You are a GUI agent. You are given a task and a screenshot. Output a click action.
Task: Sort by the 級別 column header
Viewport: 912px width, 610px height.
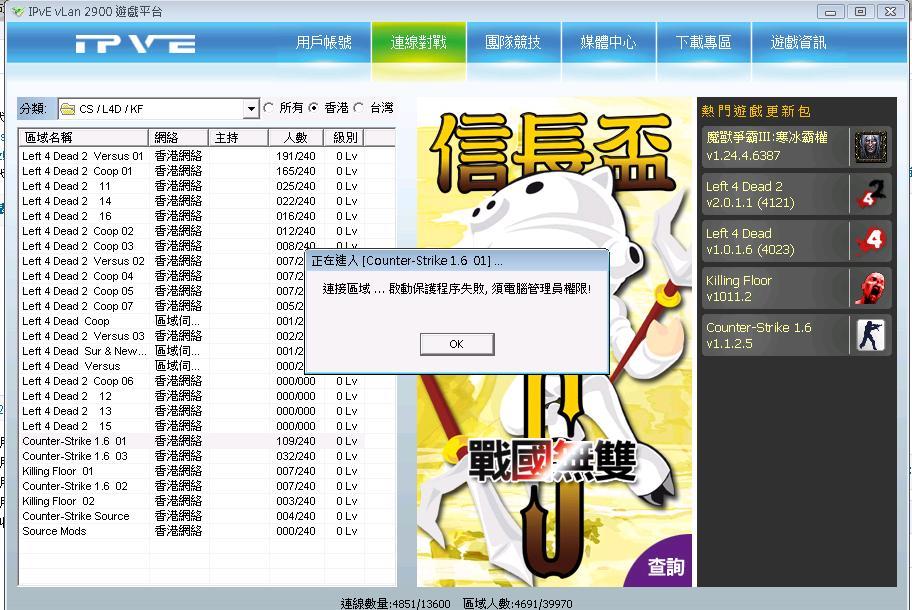click(x=344, y=138)
